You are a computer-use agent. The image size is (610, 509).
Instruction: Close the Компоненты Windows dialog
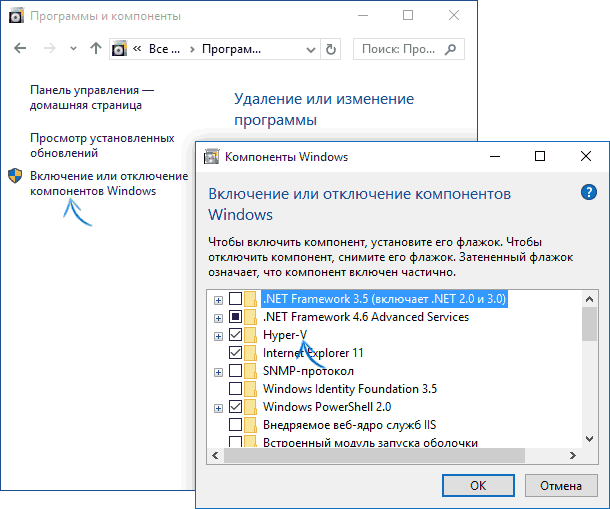[x=585, y=156]
